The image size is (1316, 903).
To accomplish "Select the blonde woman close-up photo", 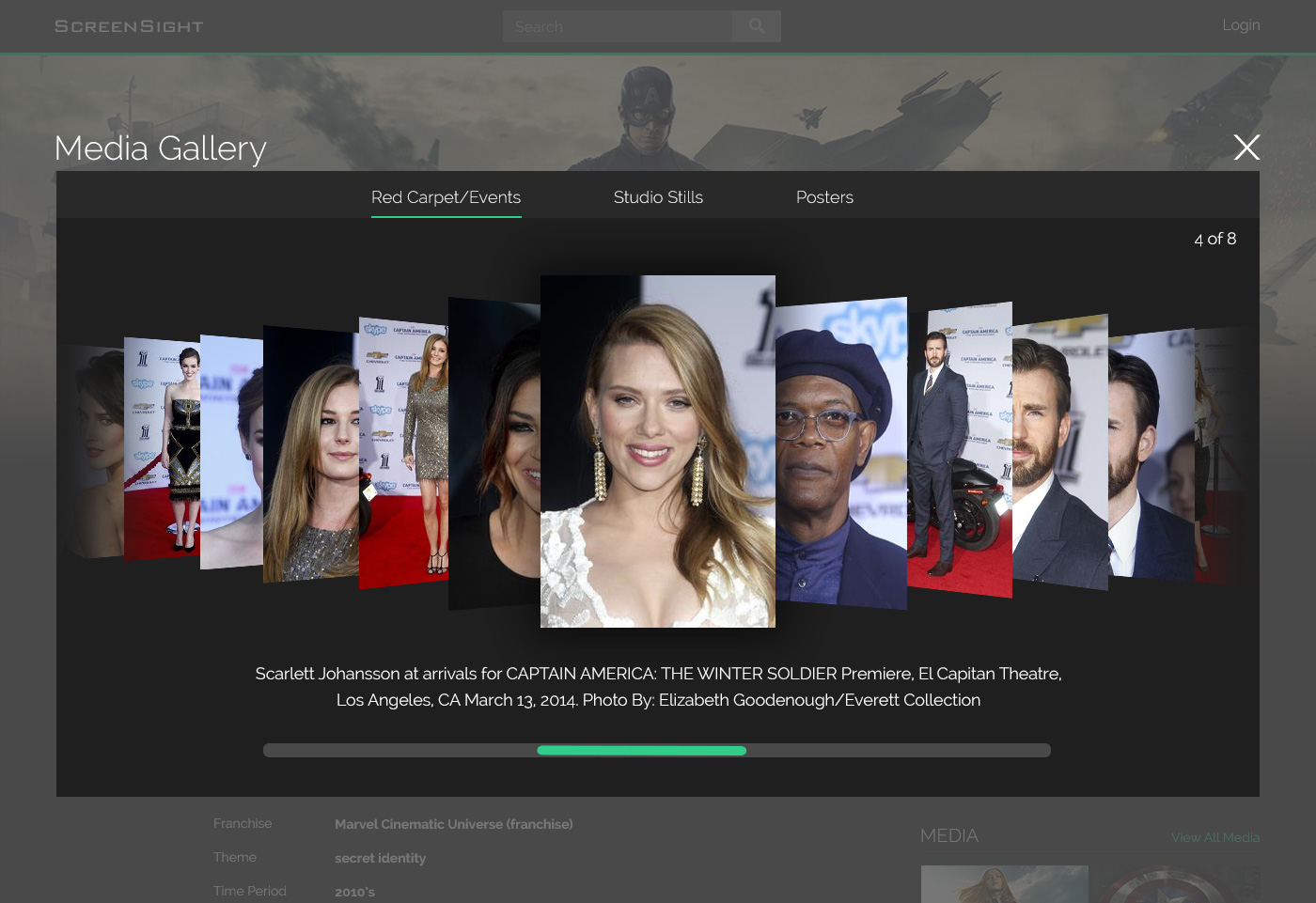I will coord(311,454).
